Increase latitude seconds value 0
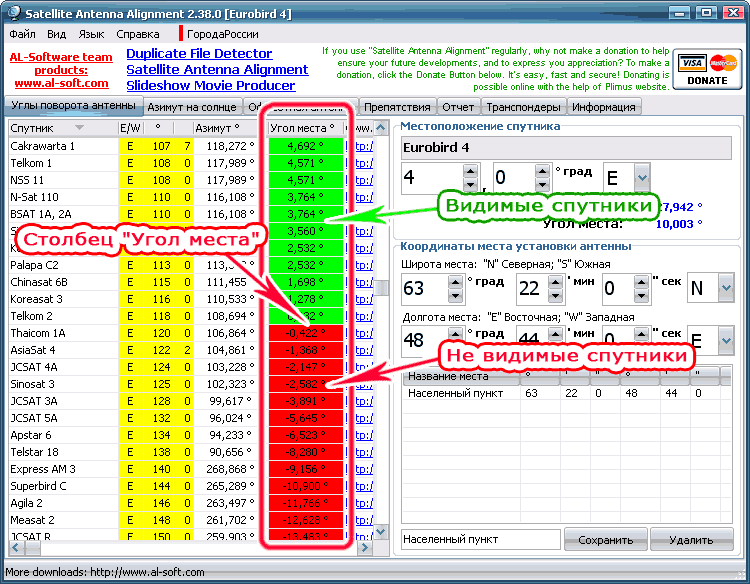The image size is (750, 584). click(641, 281)
